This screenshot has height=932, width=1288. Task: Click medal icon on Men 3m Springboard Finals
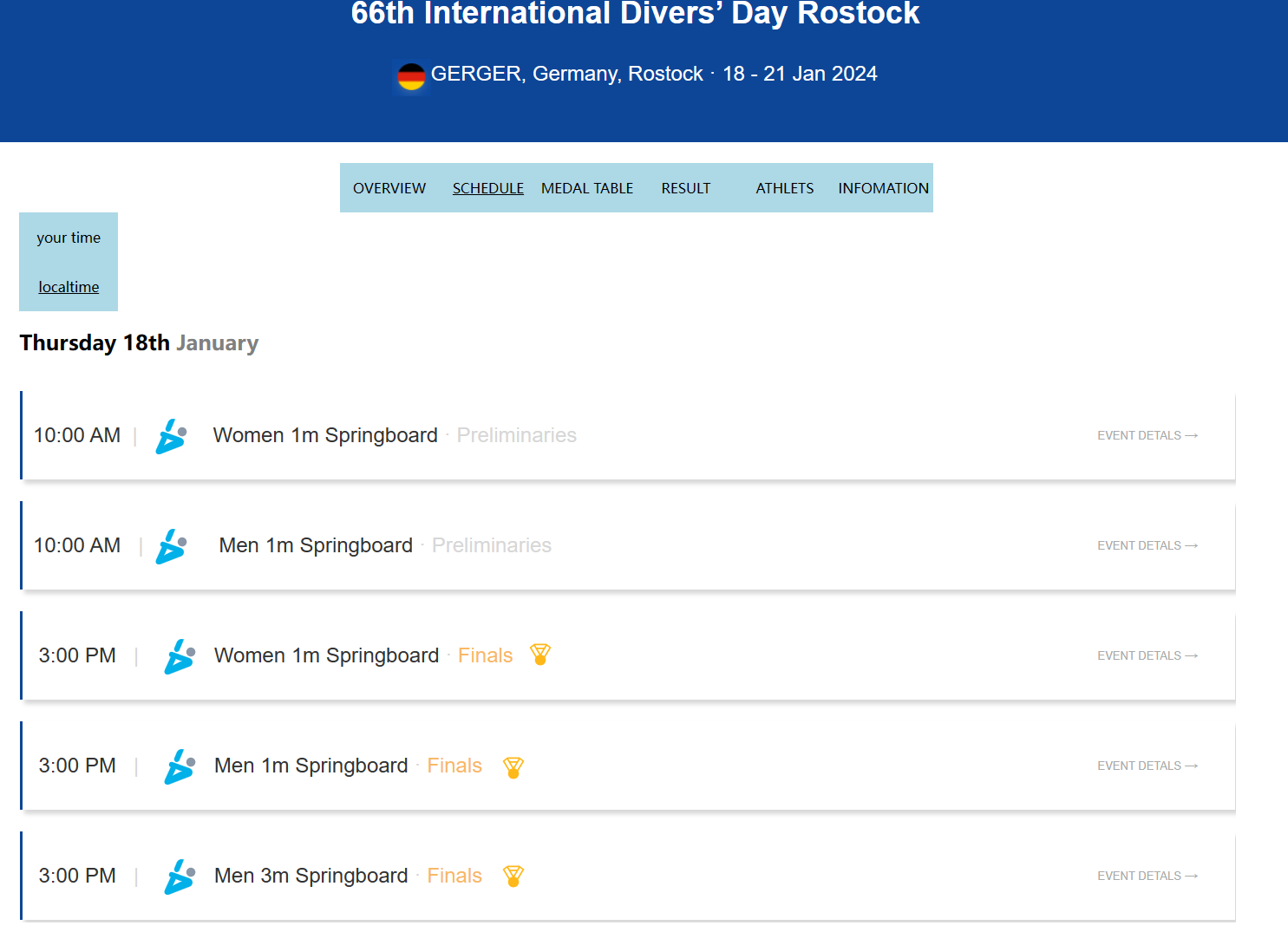(x=513, y=877)
